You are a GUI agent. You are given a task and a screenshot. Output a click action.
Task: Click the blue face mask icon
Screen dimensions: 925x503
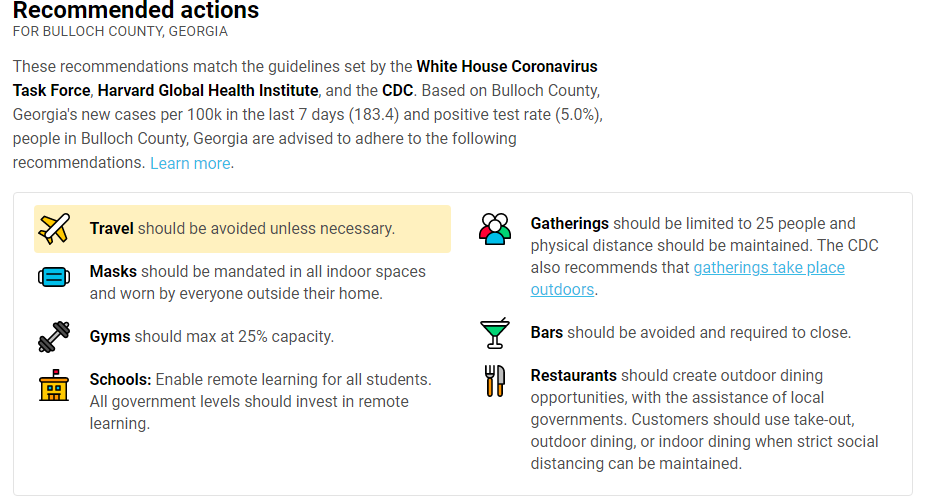tap(54, 277)
